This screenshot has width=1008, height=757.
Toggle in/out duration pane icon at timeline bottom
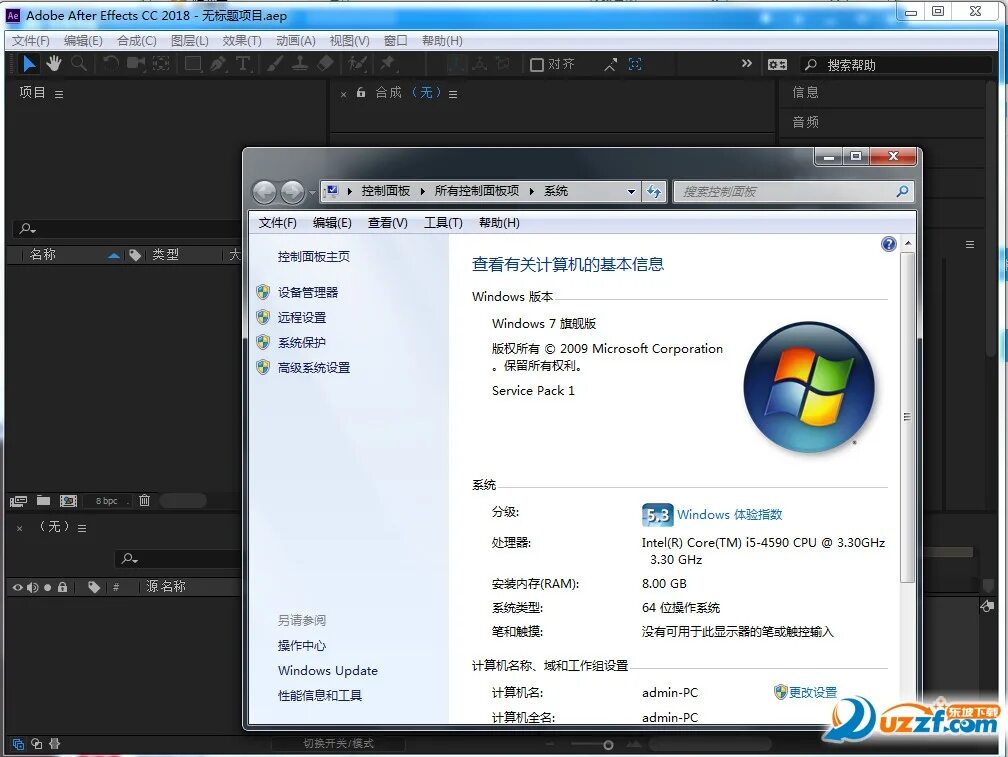point(55,744)
